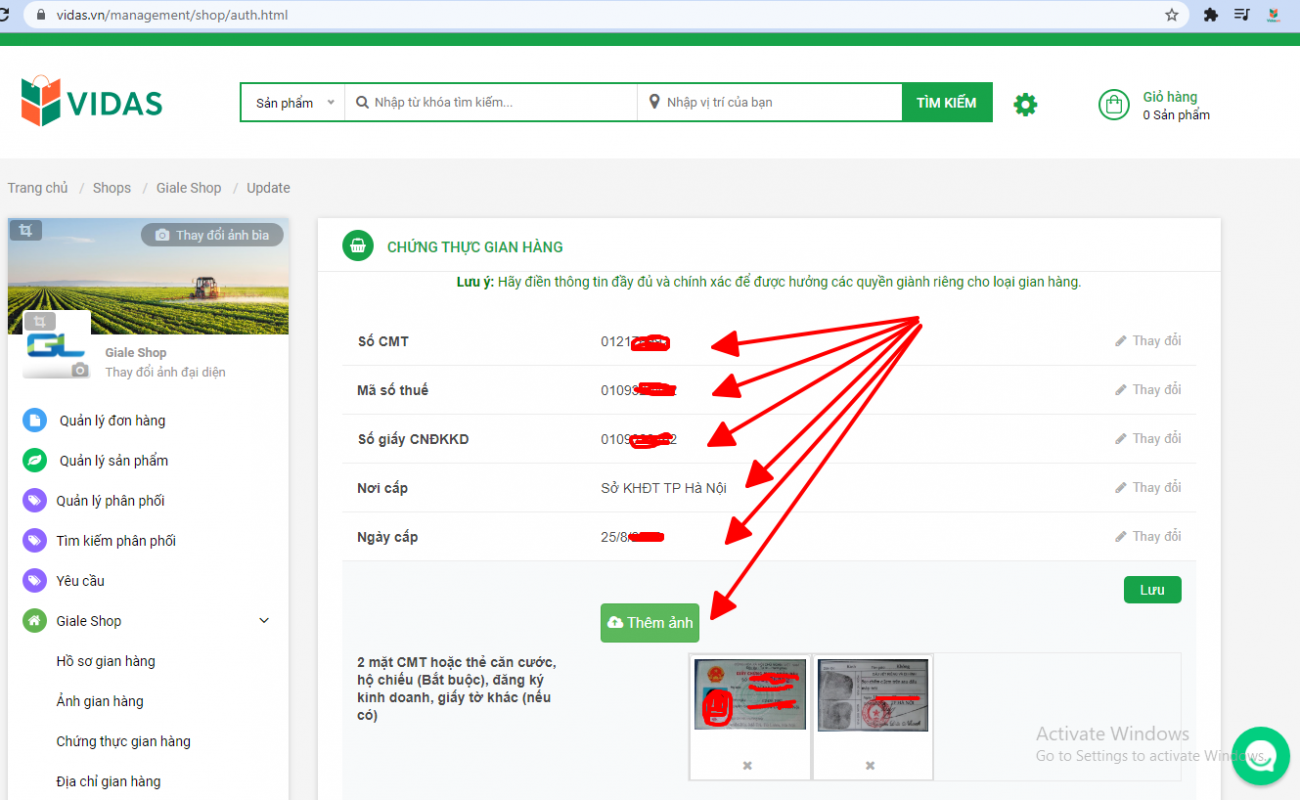Click the Lưu save button
This screenshot has height=800, width=1300.
(1152, 590)
